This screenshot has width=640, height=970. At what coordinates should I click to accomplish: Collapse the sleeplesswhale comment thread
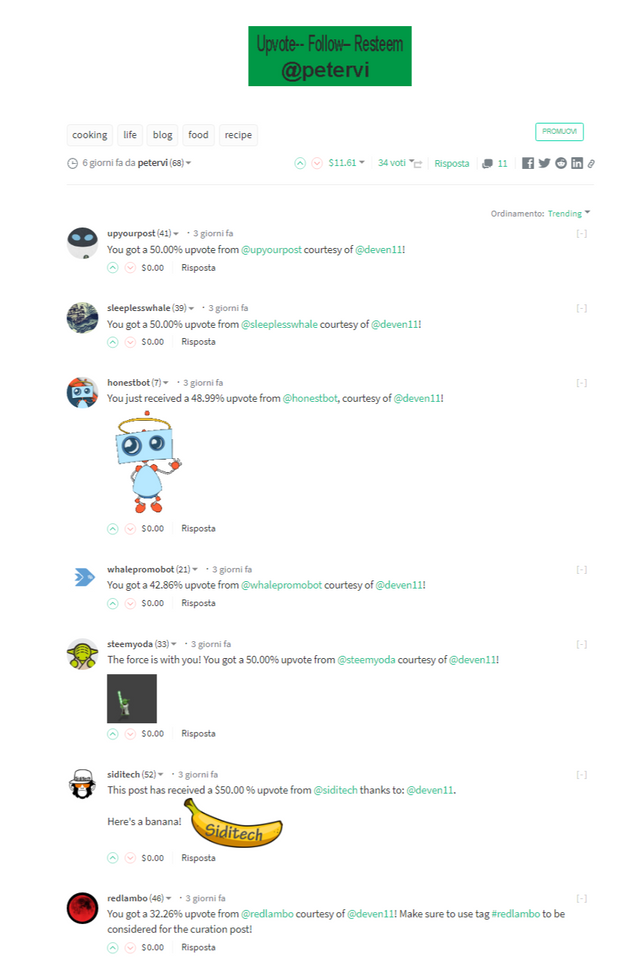[x=581, y=308]
